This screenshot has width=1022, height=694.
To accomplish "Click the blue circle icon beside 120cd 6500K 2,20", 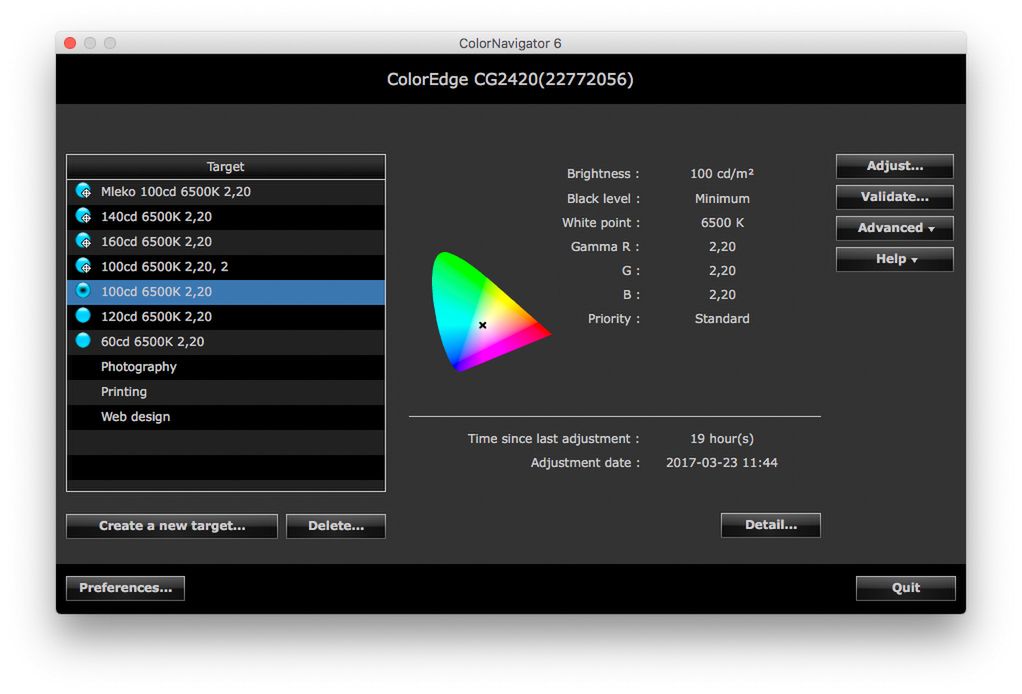I will click(x=83, y=316).
